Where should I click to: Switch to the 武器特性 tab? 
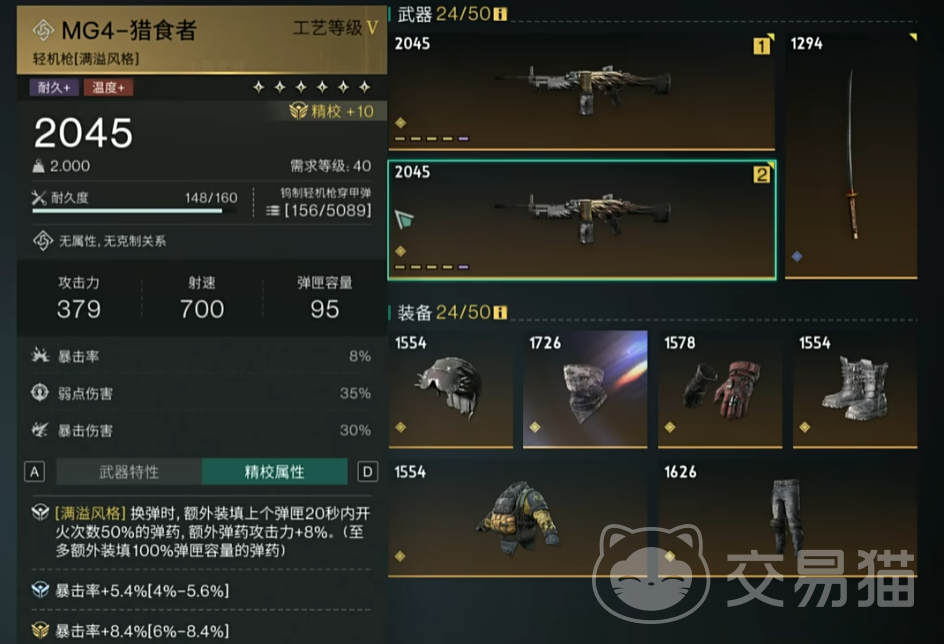pyautogui.click(x=129, y=472)
